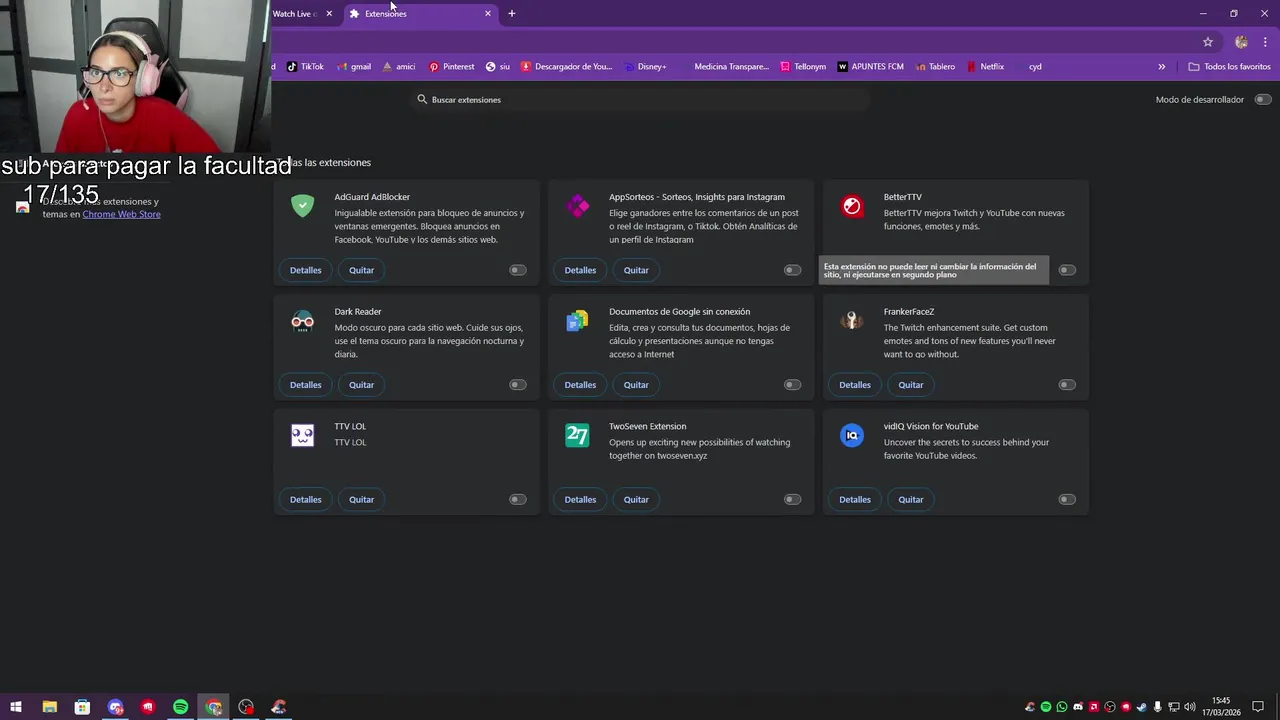1280x720 pixels.
Task: Click the Dark Reader extension icon
Action: pyautogui.click(x=302, y=321)
